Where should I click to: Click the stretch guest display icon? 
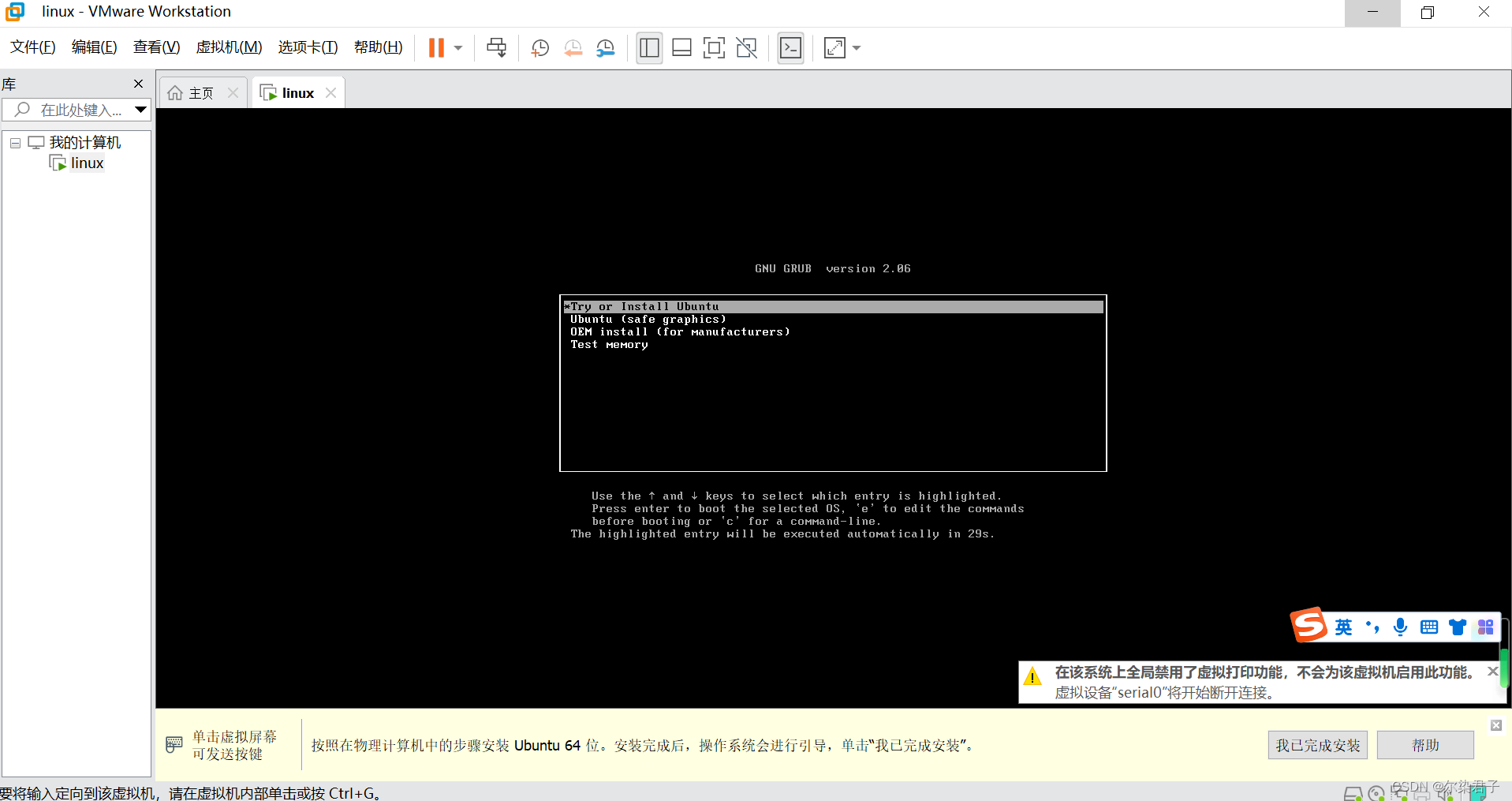click(834, 48)
